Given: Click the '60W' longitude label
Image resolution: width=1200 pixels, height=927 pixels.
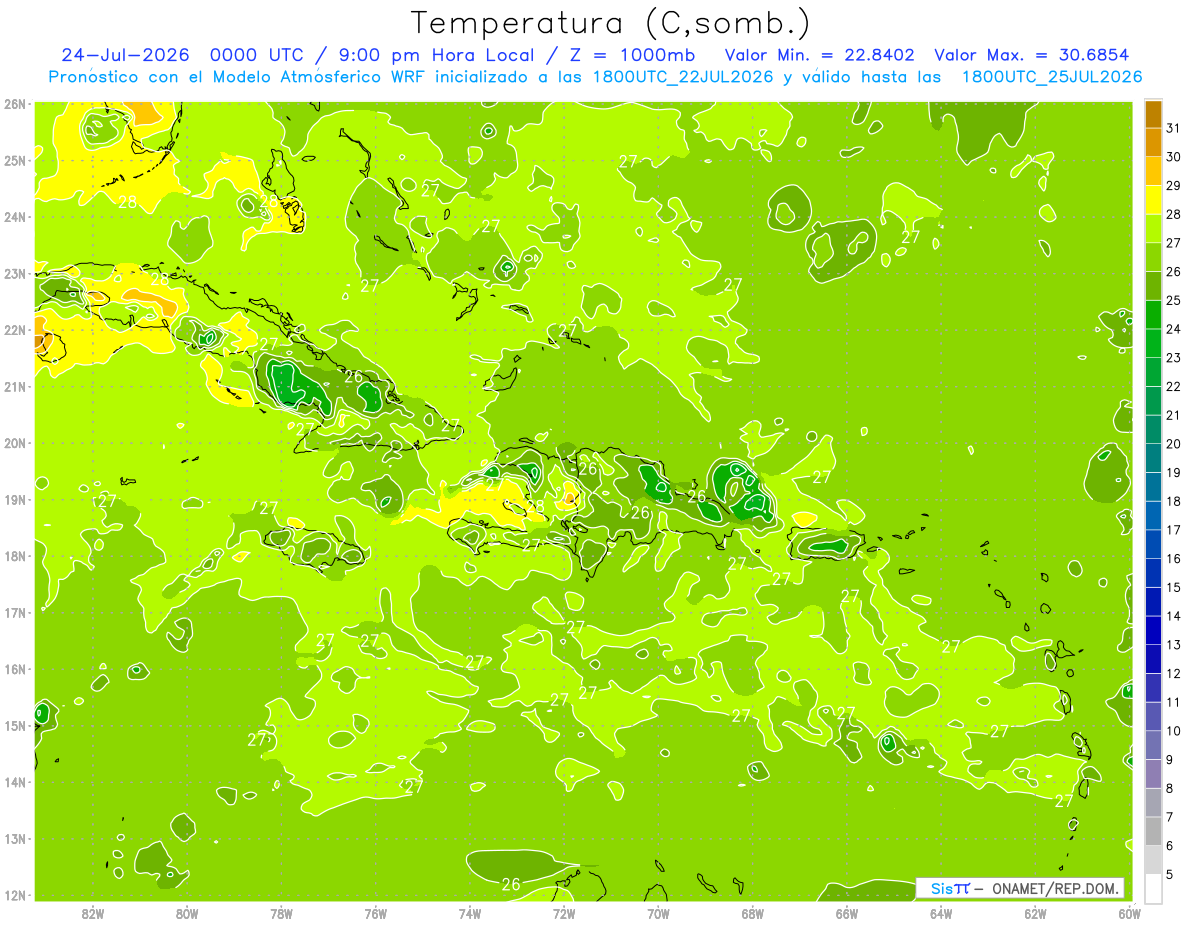Looking at the screenshot, I should (1129, 913).
